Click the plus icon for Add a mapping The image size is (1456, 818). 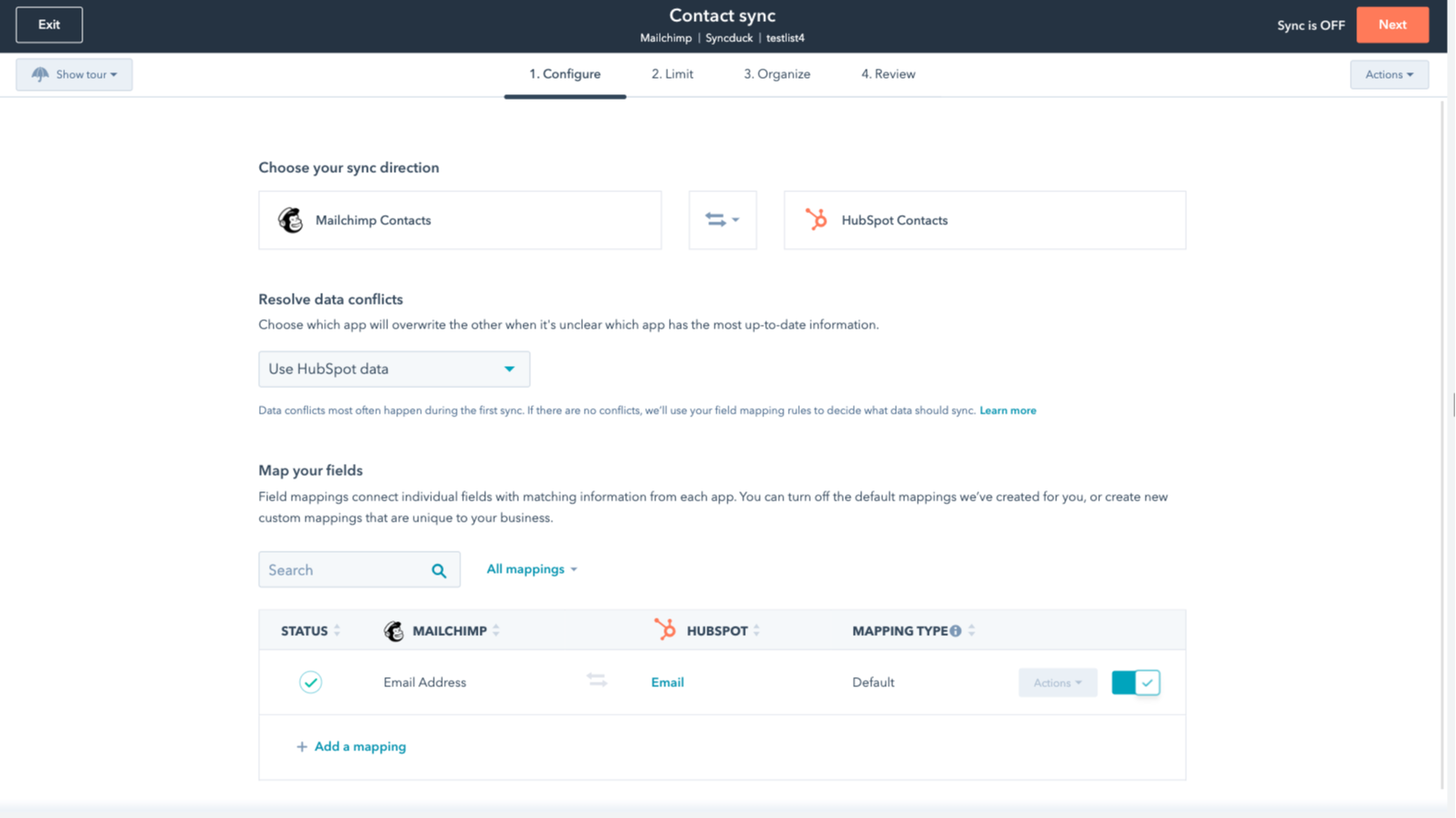[302, 748]
